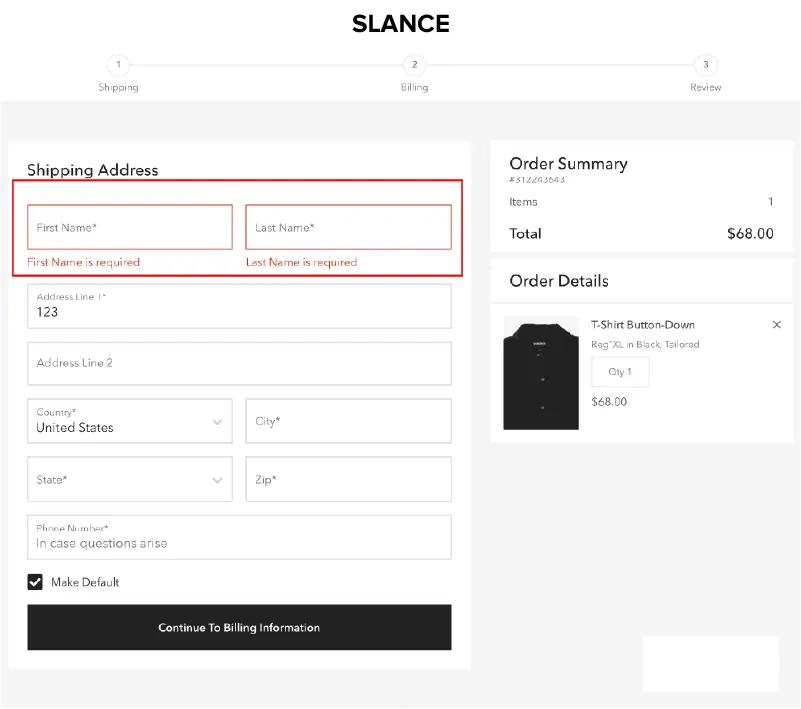
Task: Select the Address Line 2 field
Action: (239, 363)
